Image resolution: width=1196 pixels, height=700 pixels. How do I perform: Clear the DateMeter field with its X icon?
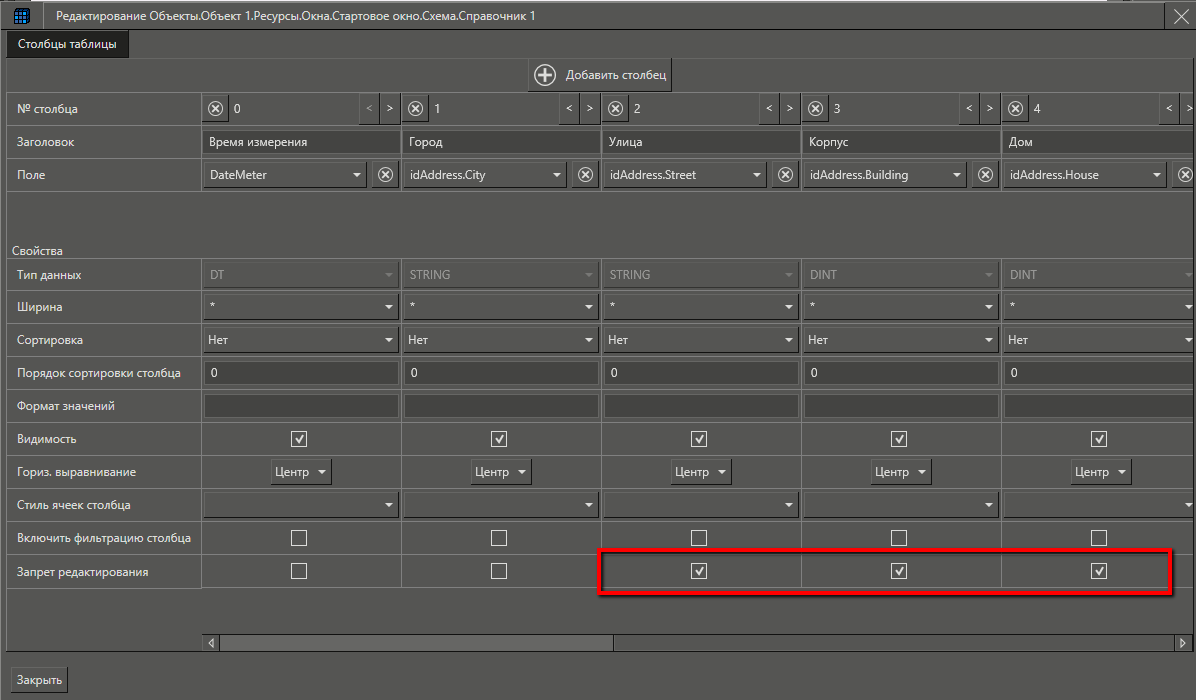385,175
